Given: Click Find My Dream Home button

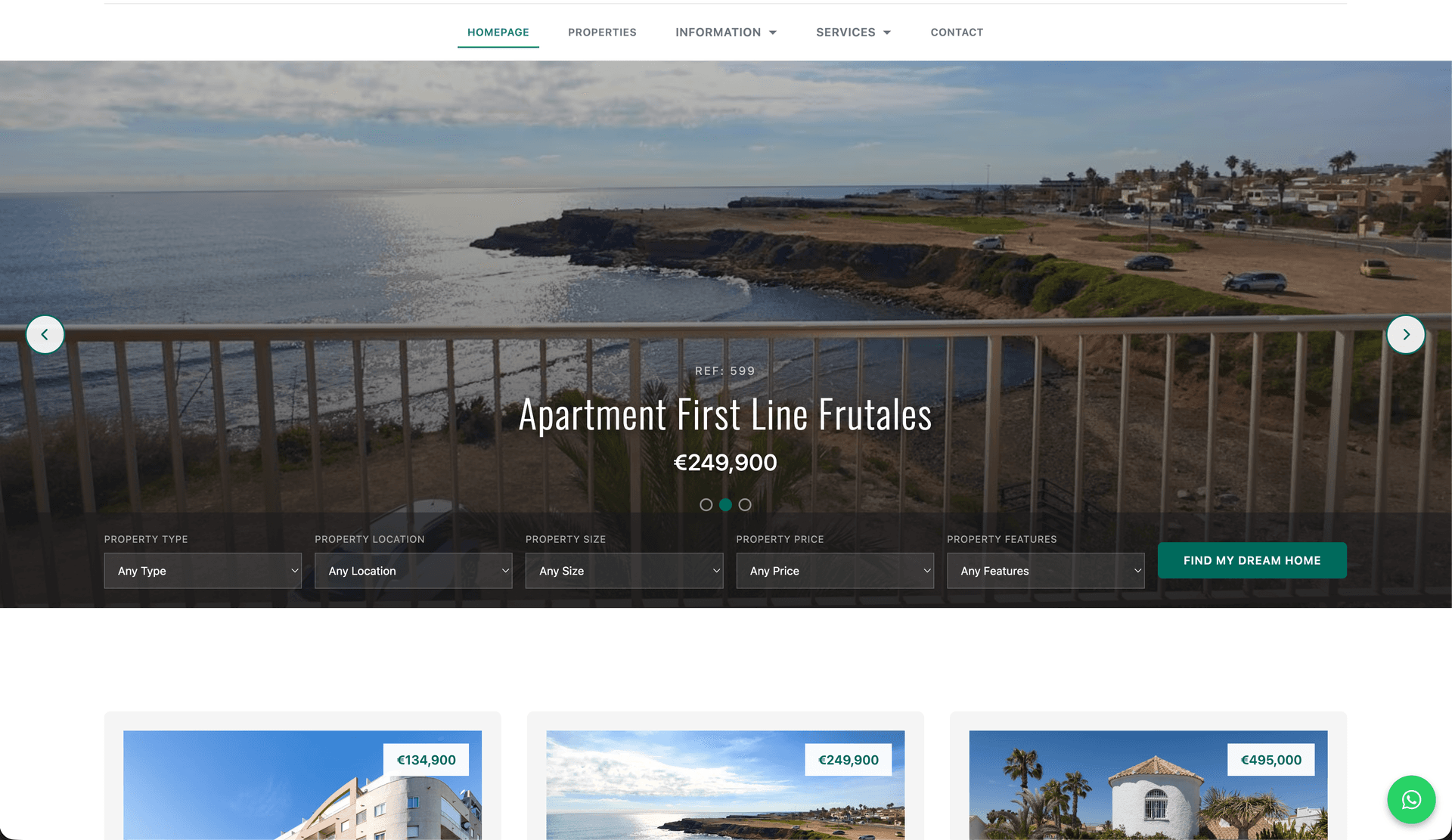Looking at the screenshot, I should tap(1252, 560).
